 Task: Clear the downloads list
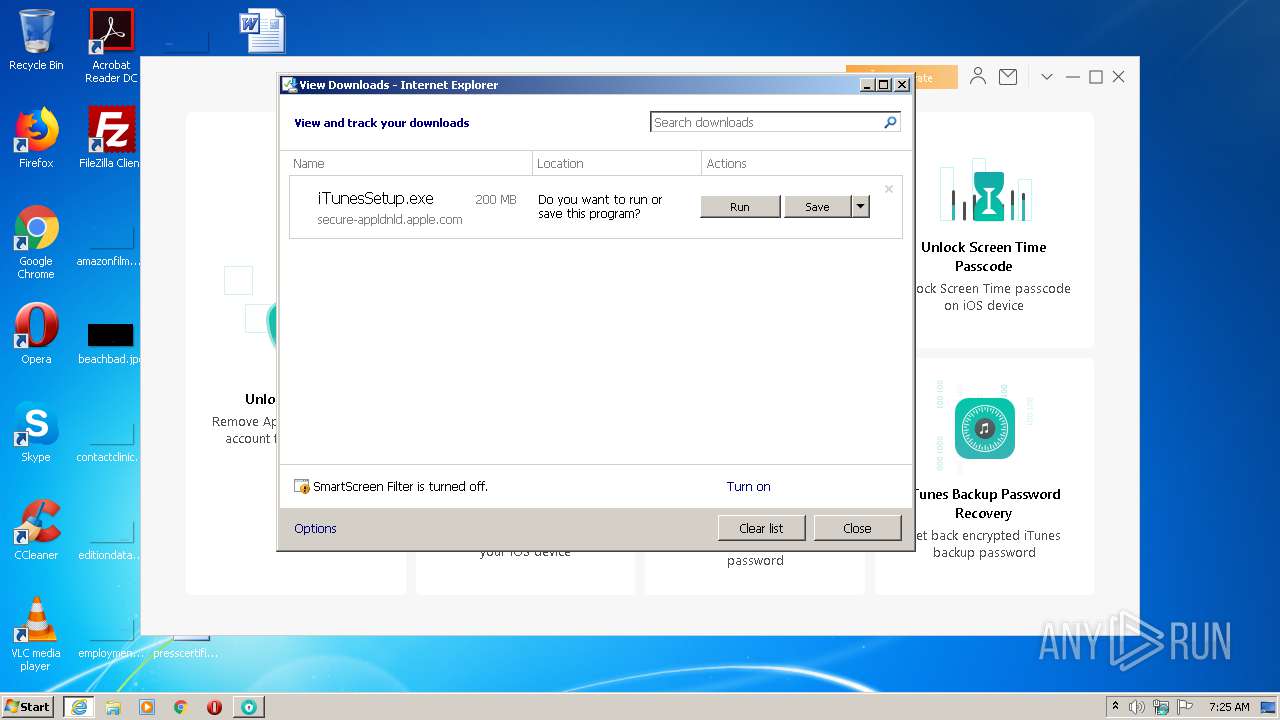761,528
